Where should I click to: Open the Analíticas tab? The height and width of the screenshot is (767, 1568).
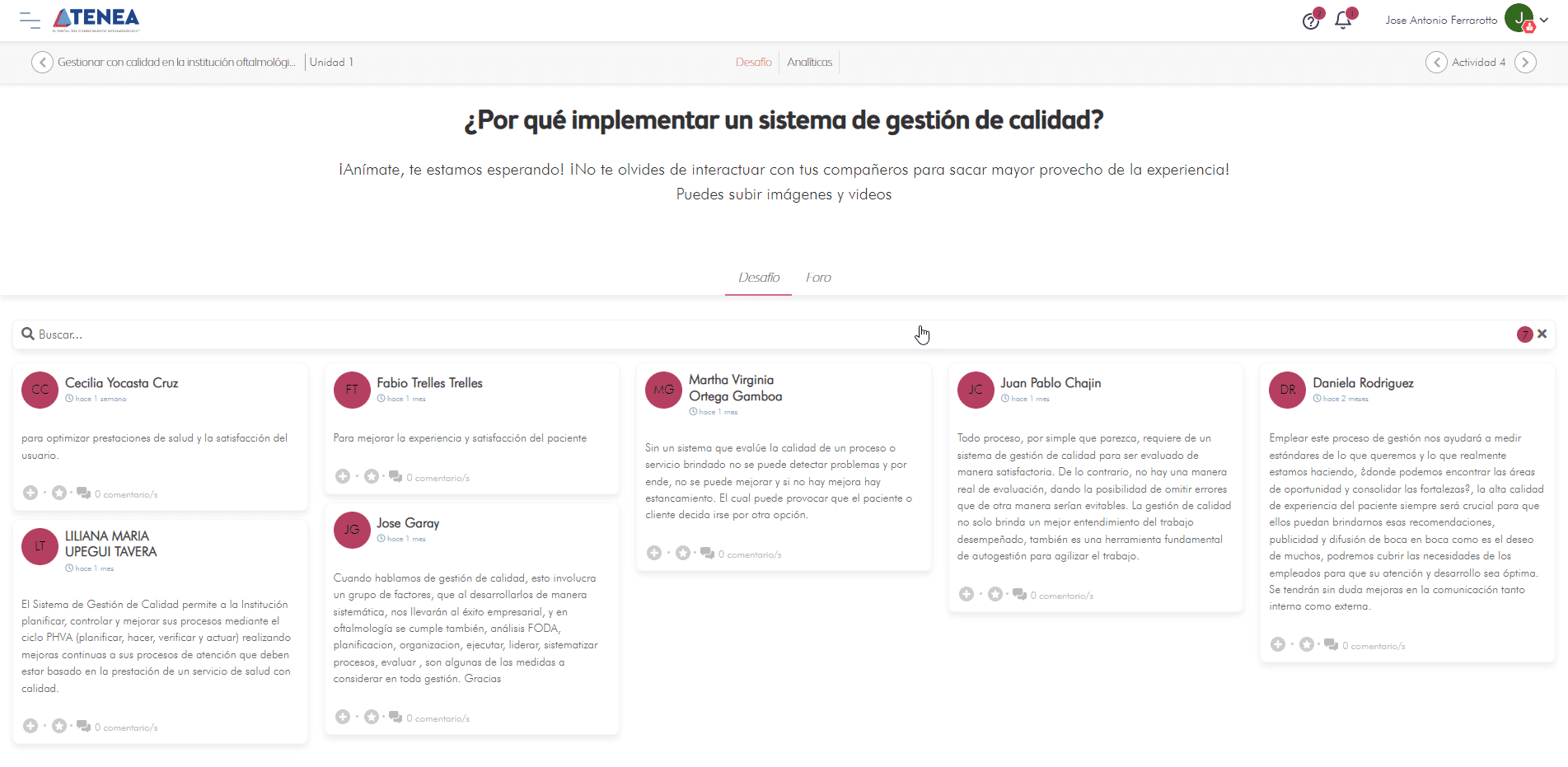pyautogui.click(x=809, y=63)
